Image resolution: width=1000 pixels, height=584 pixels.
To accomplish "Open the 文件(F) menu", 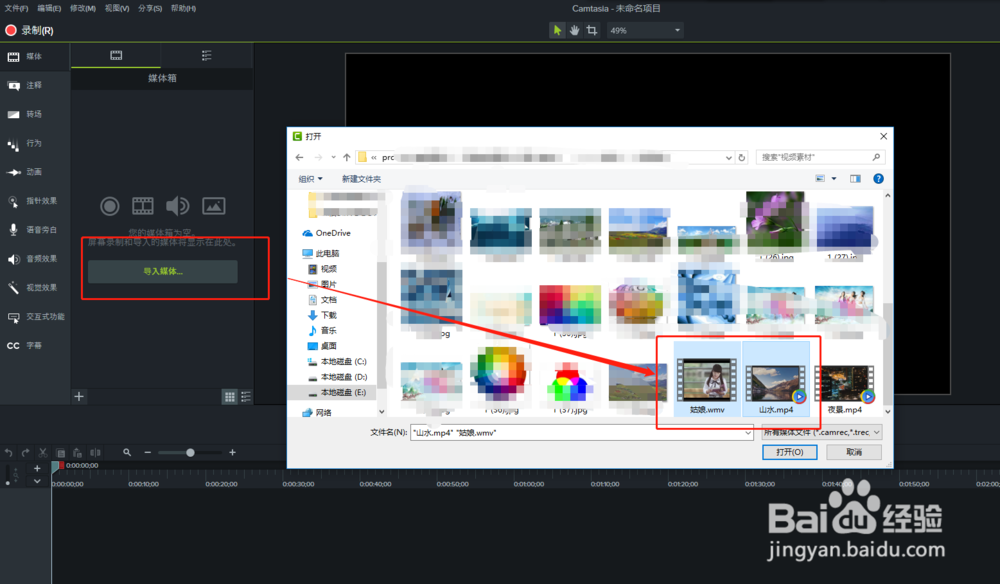I will tap(17, 8).
